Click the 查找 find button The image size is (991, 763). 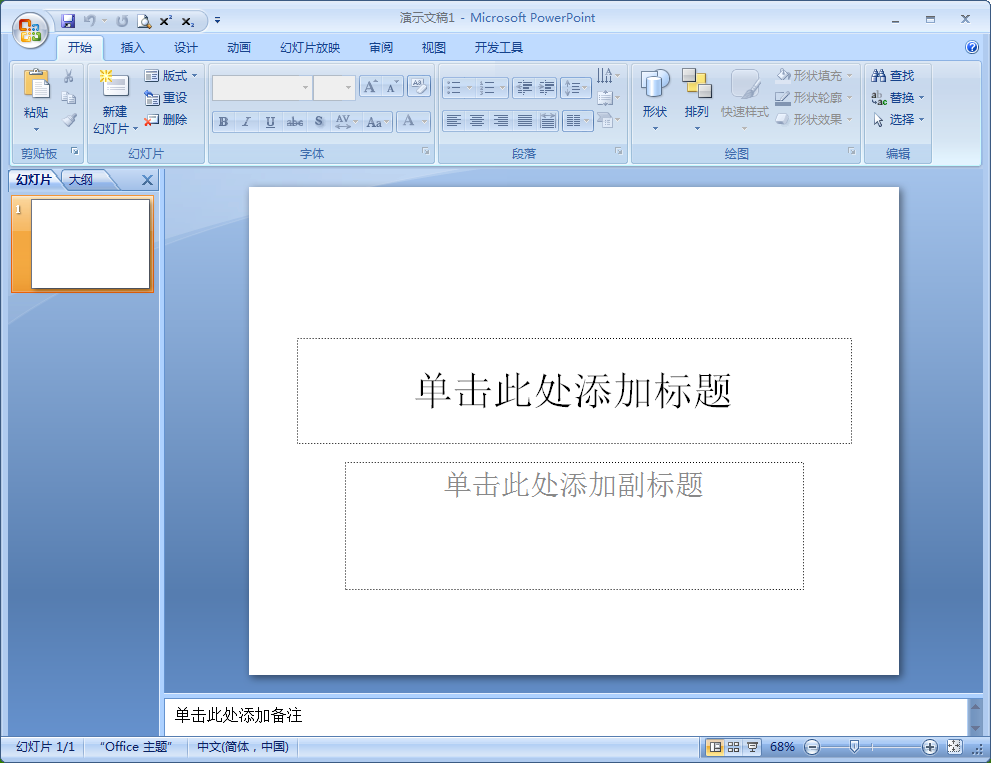coord(892,76)
